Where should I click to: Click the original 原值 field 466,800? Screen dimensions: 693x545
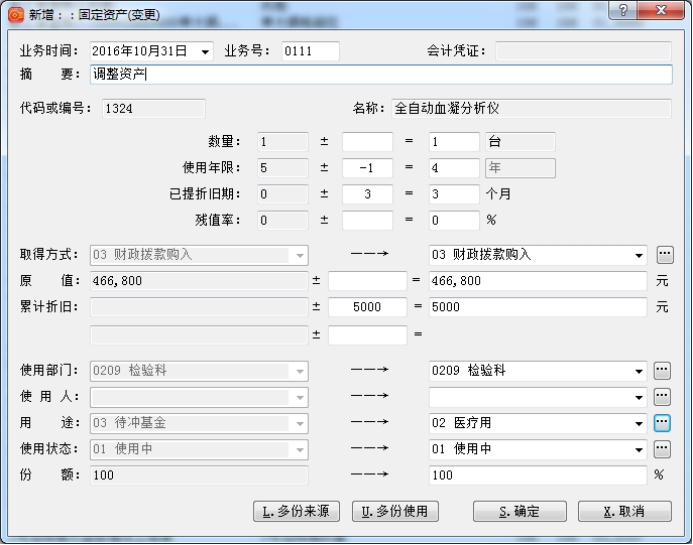pos(199,281)
